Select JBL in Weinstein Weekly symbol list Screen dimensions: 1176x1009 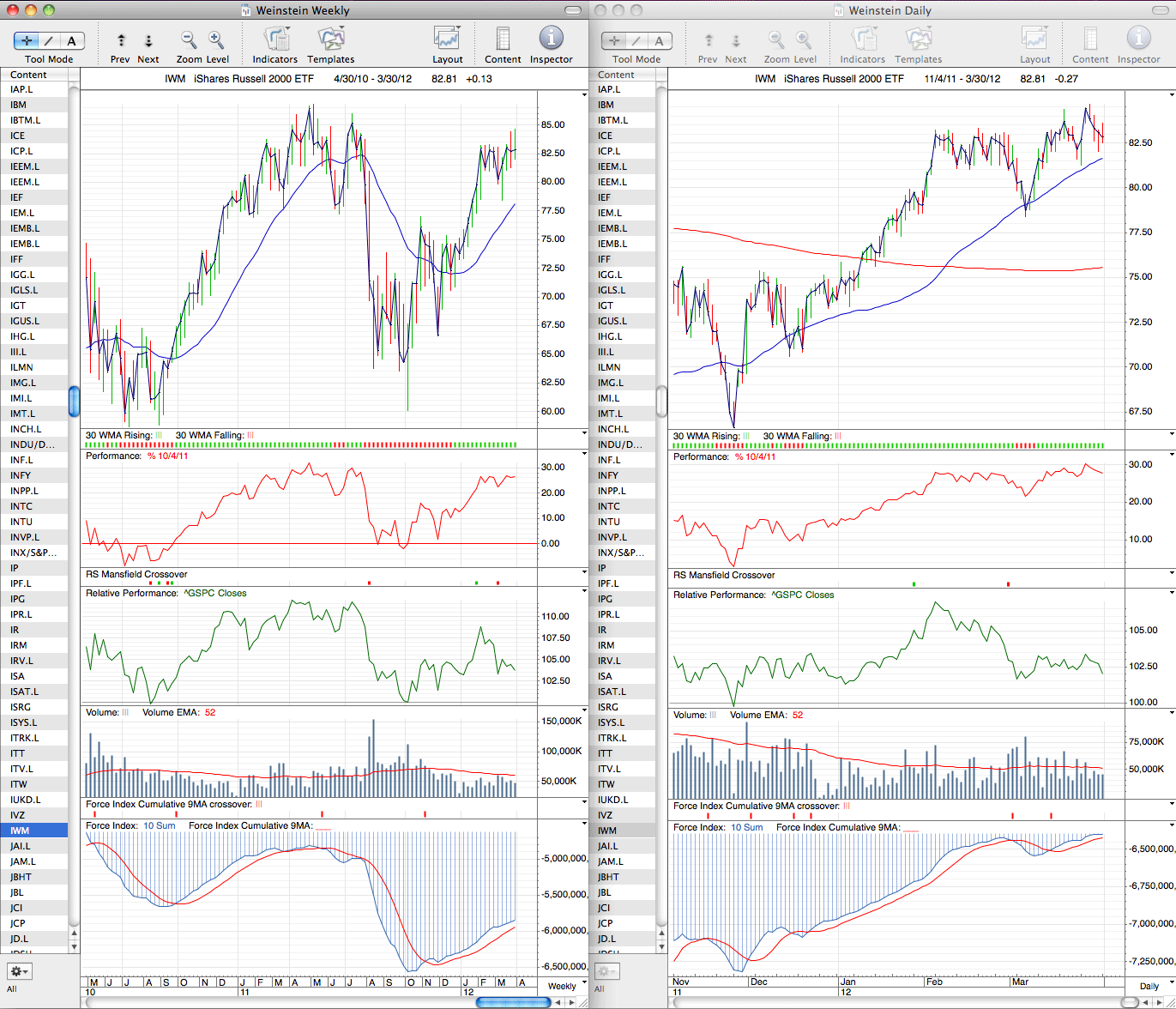click(x=33, y=892)
